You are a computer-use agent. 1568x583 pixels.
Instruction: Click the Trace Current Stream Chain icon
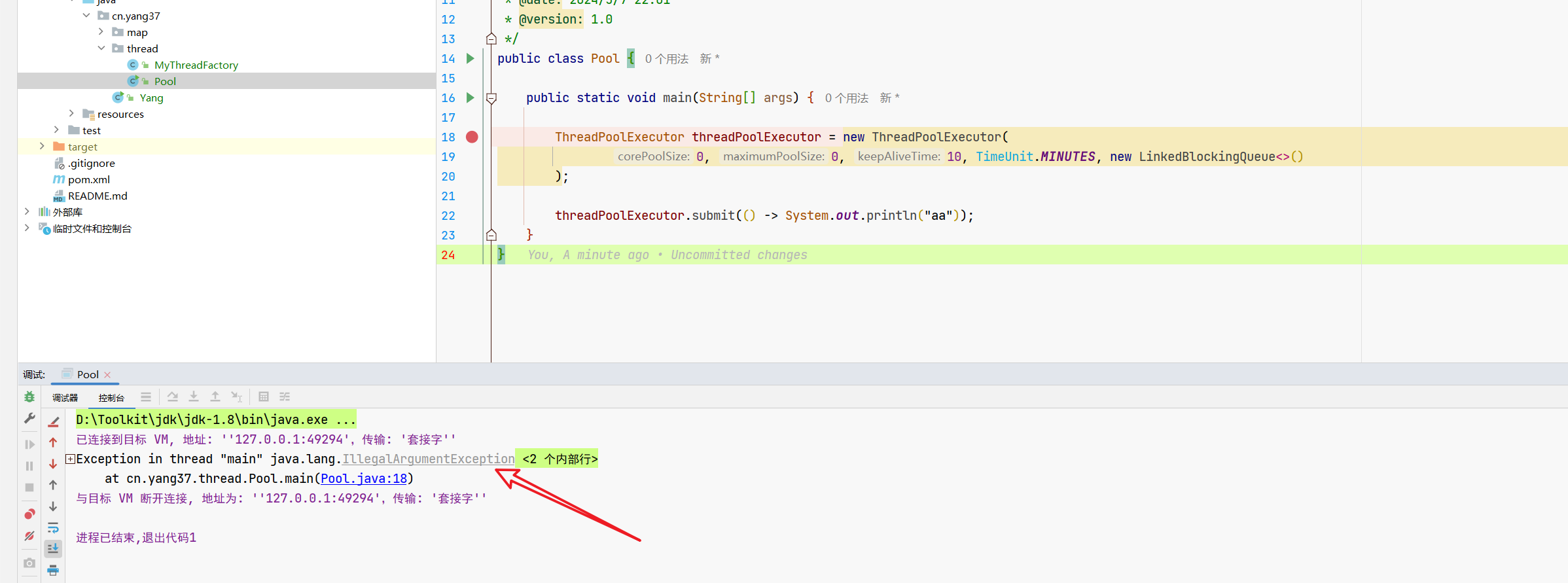(x=285, y=397)
